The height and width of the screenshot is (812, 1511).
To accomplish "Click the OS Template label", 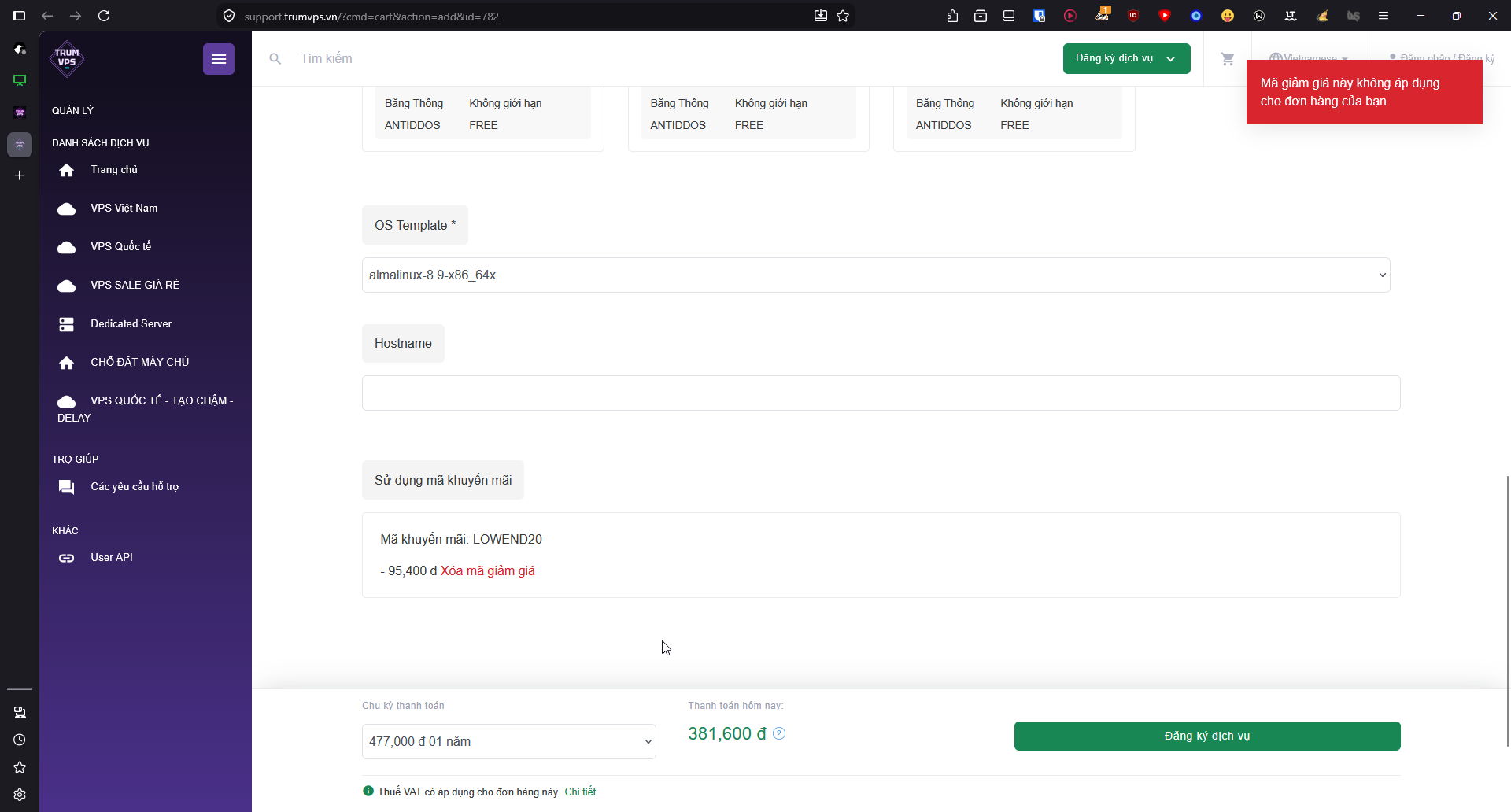I will 415,226.
